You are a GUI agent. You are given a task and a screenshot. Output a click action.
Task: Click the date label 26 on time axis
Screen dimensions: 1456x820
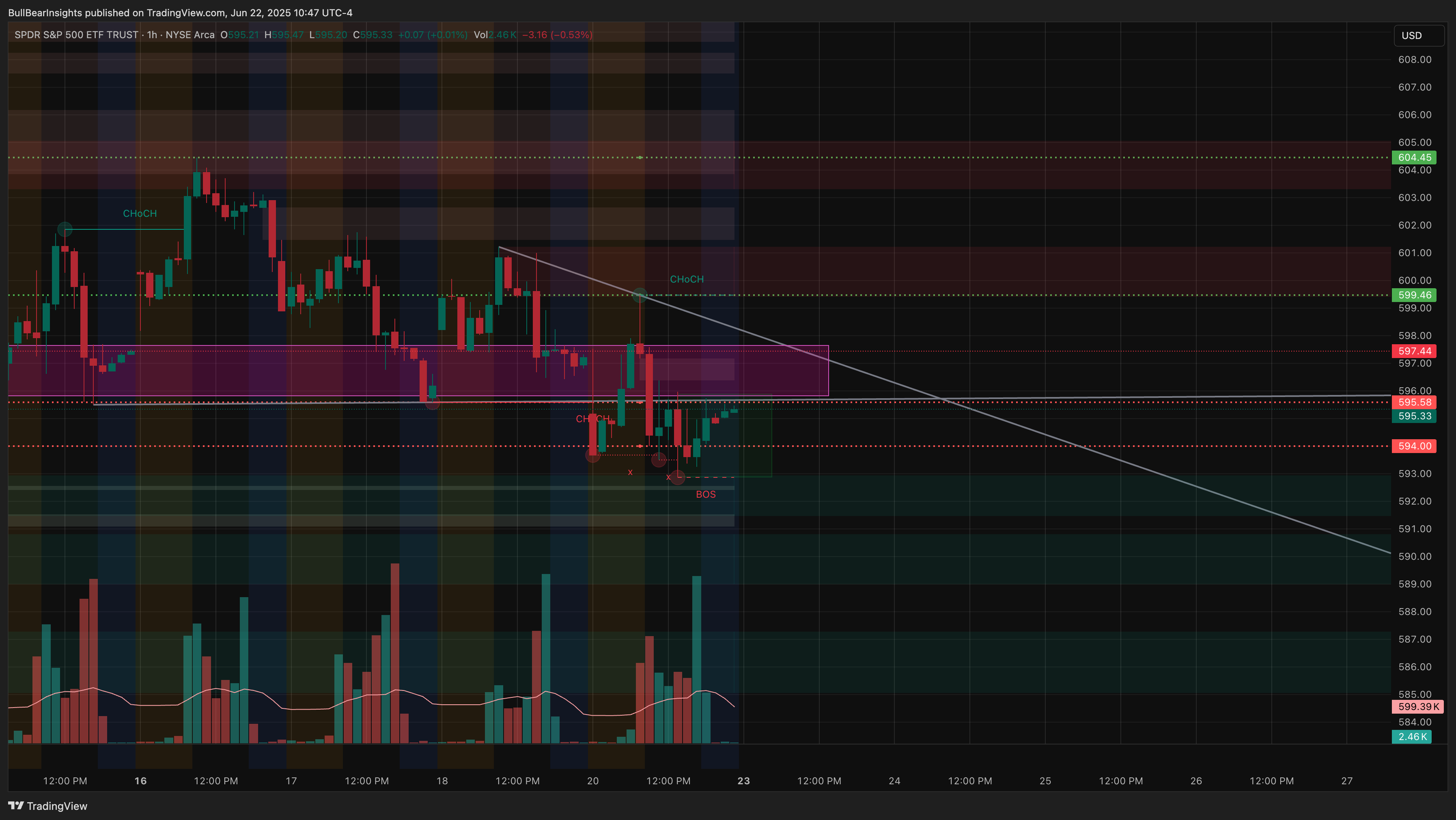click(x=1196, y=781)
